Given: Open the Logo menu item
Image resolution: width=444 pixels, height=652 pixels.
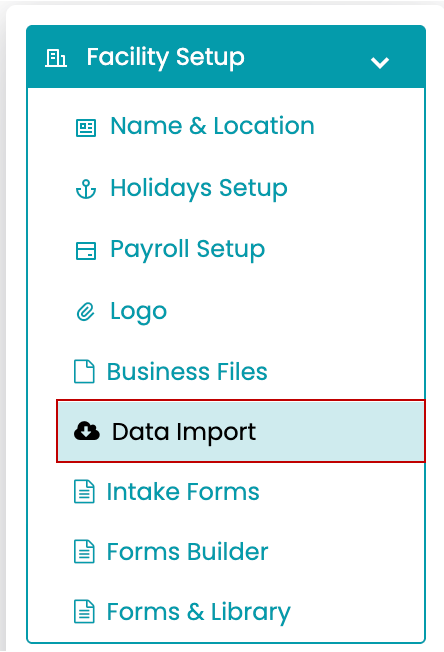Looking at the screenshot, I should pyautogui.click(x=138, y=311).
